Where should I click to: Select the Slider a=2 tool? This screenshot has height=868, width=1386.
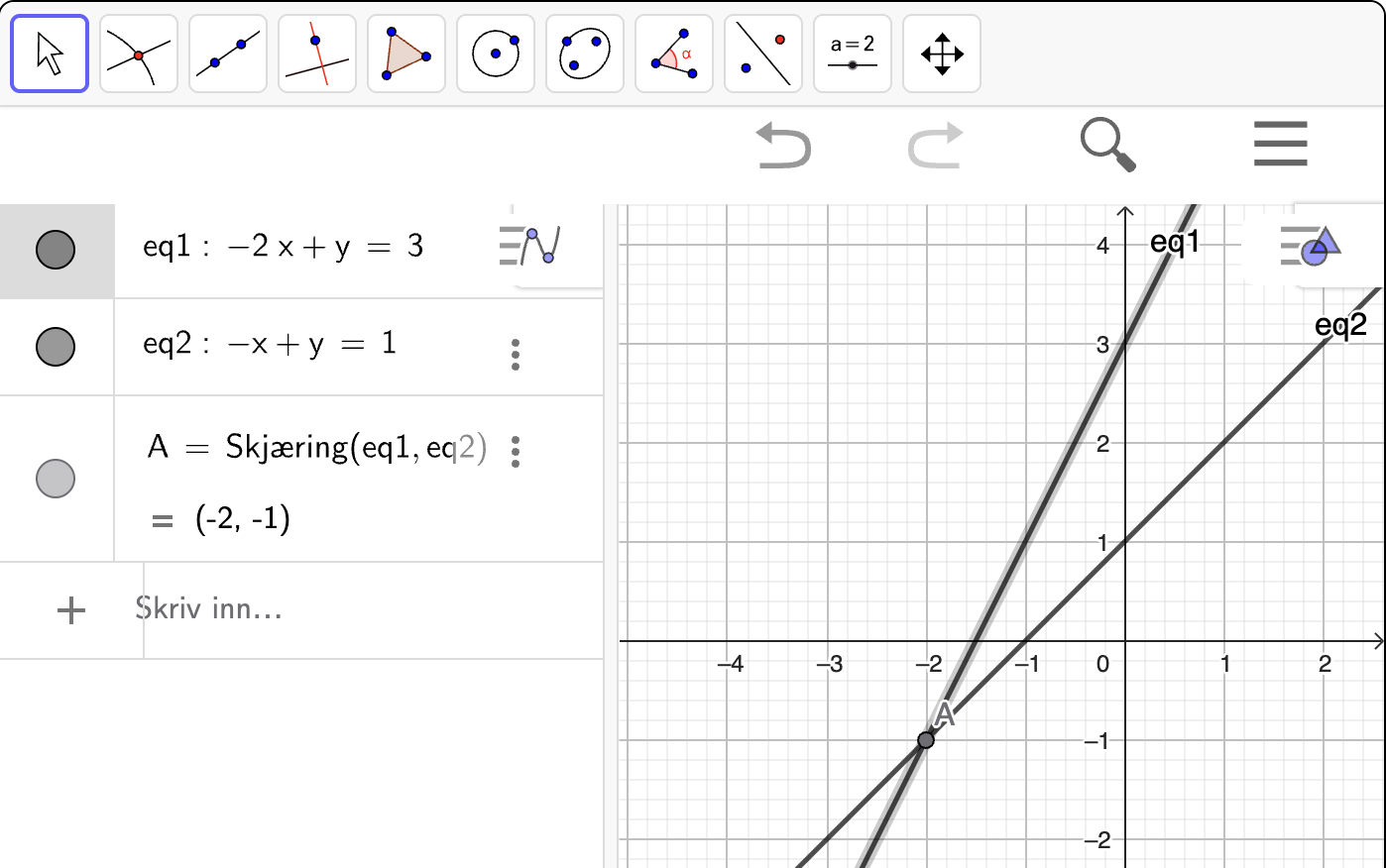pos(853,54)
